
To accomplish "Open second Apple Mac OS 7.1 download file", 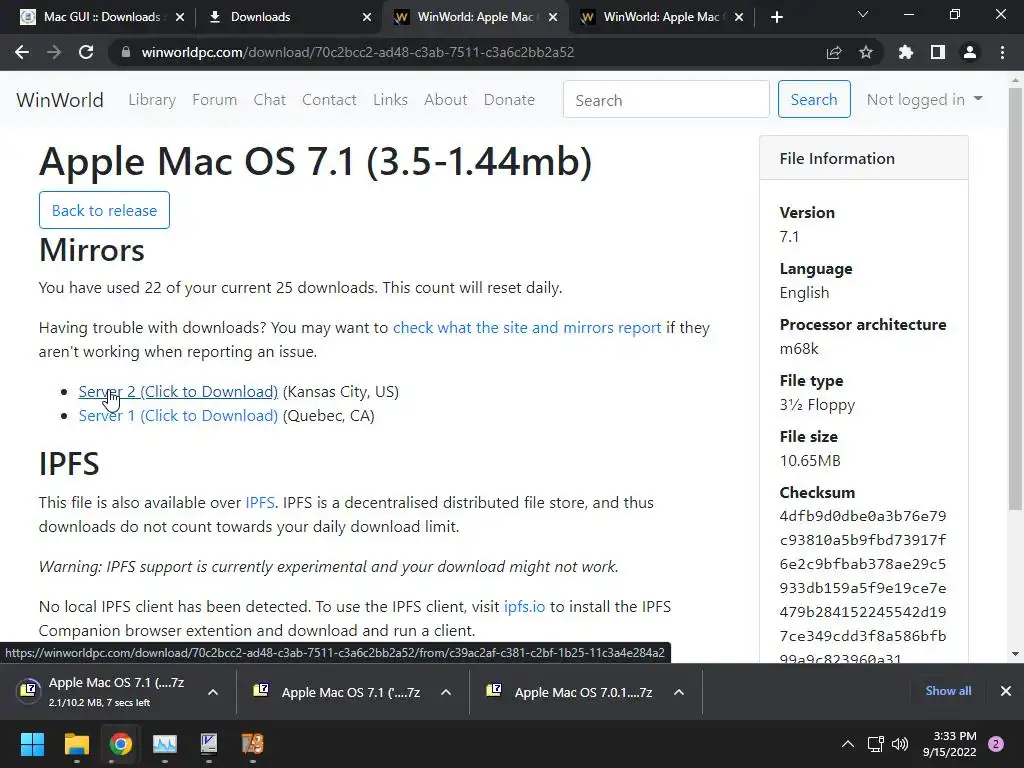I will point(340,692).
